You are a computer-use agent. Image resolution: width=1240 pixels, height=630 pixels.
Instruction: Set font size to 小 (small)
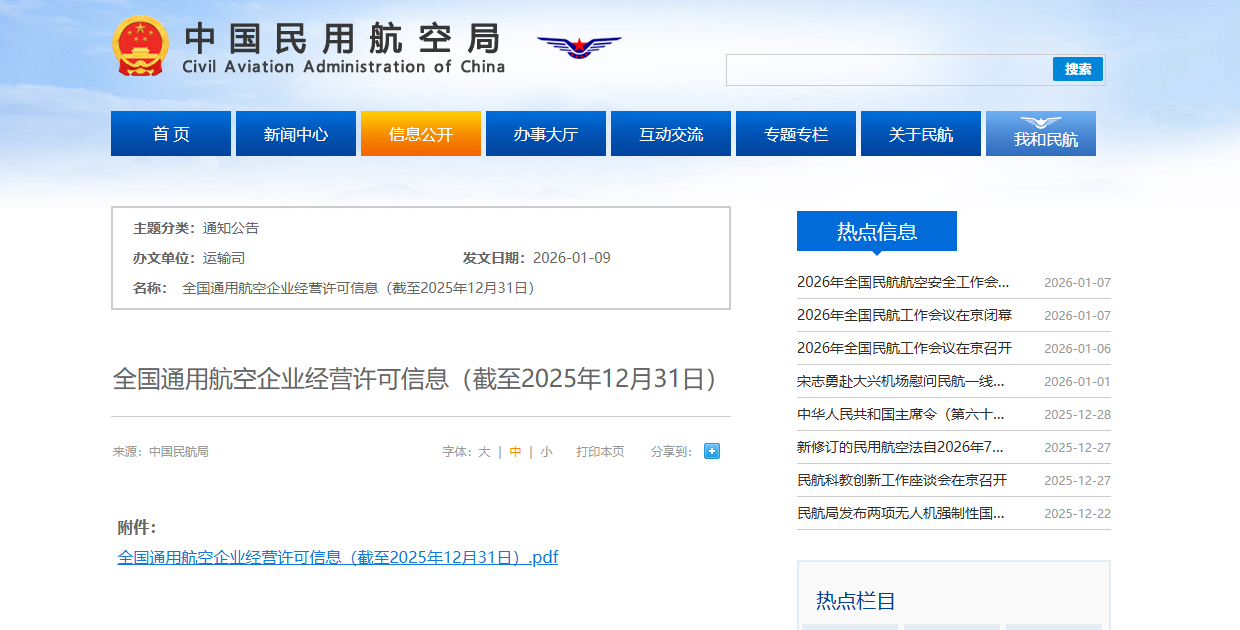(x=546, y=452)
